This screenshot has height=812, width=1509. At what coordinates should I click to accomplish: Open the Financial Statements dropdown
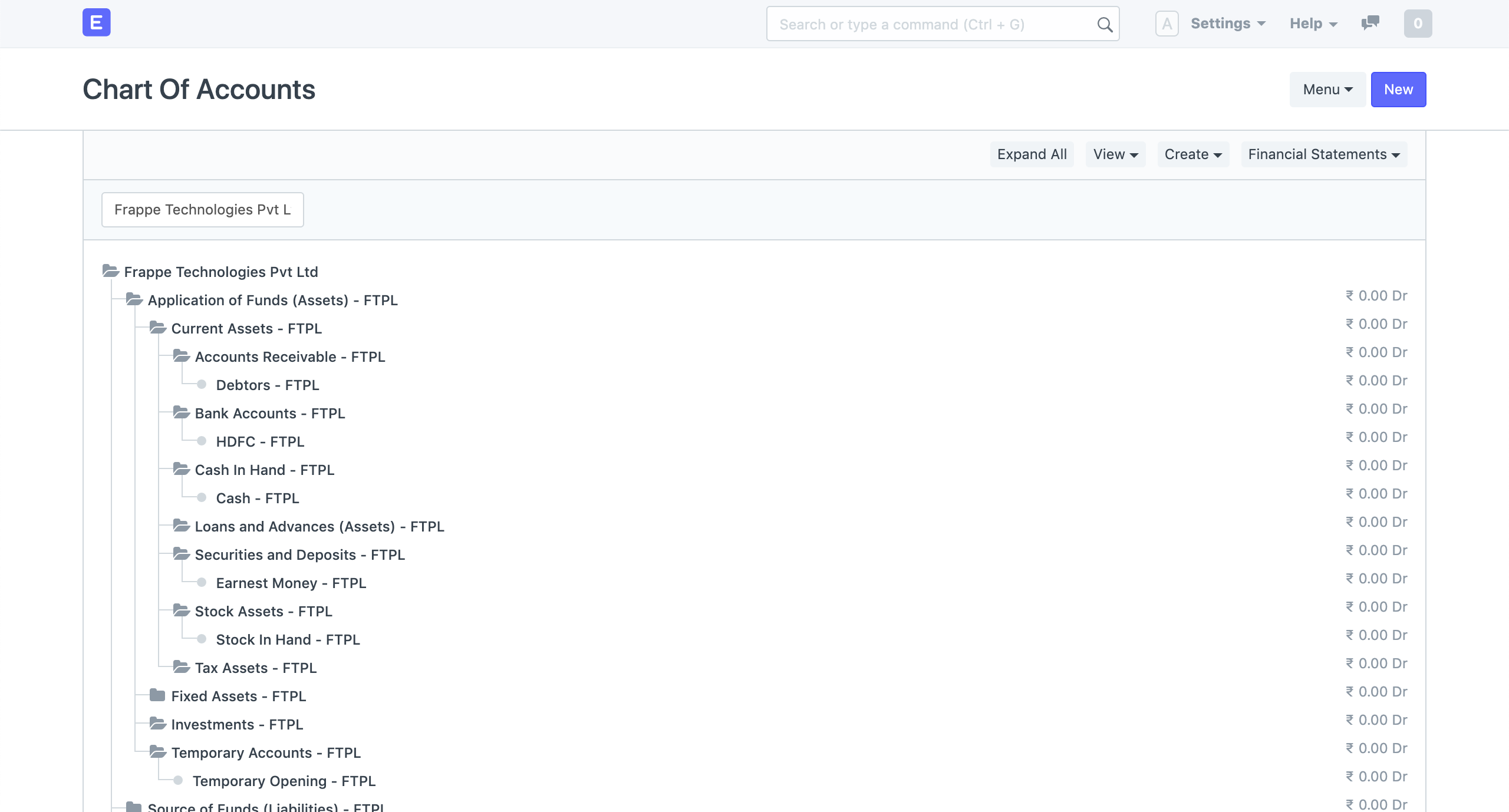1323,154
